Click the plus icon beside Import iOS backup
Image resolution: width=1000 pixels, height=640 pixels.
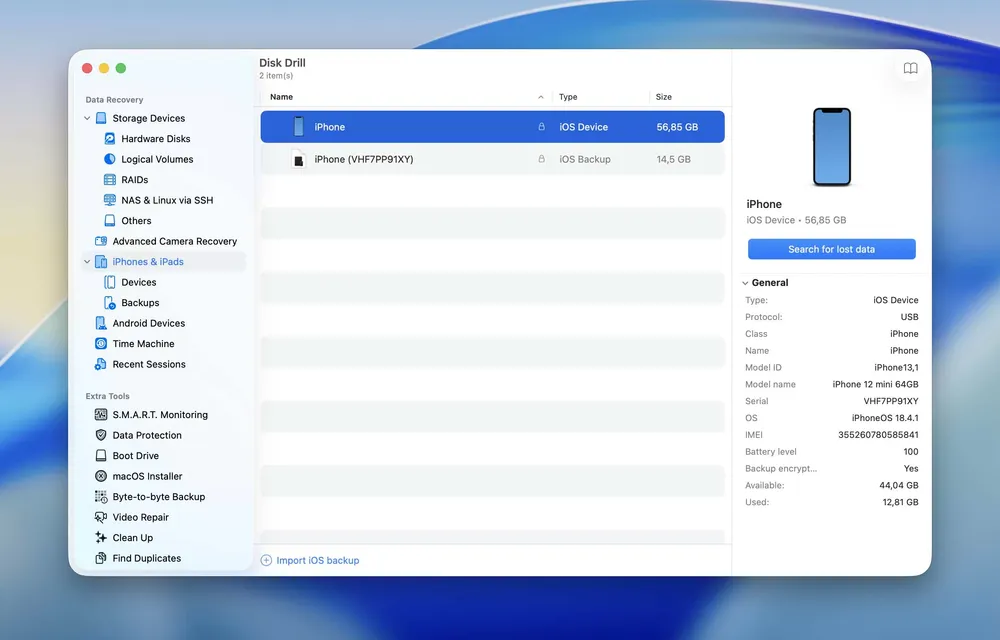click(x=267, y=560)
